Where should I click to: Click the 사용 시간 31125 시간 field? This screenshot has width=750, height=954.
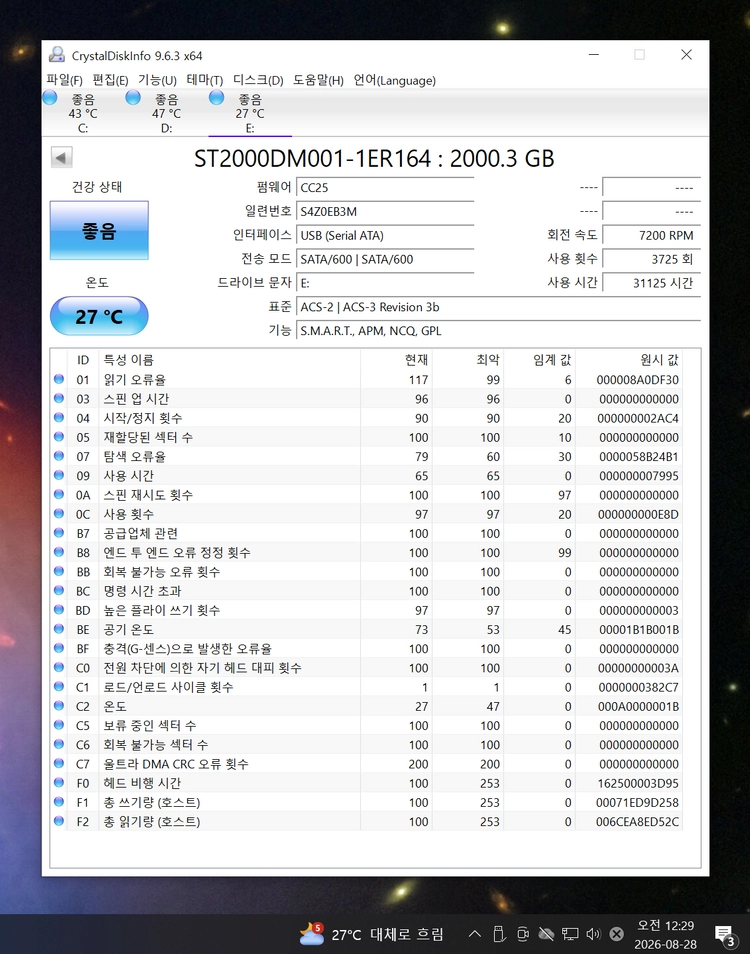coord(651,282)
